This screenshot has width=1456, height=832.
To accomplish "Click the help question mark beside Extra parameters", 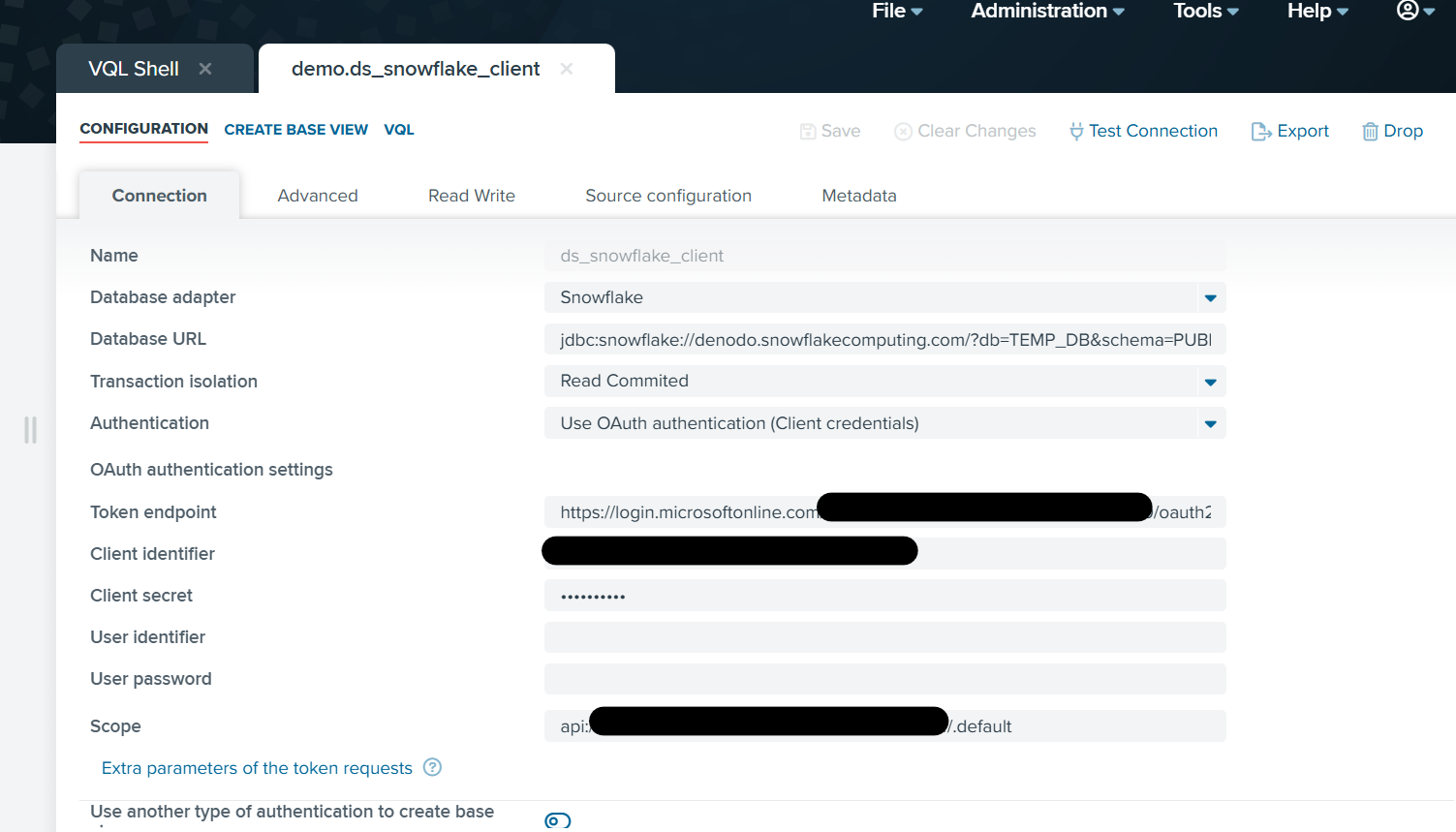I will pyautogui.click(x=433, y=767).
